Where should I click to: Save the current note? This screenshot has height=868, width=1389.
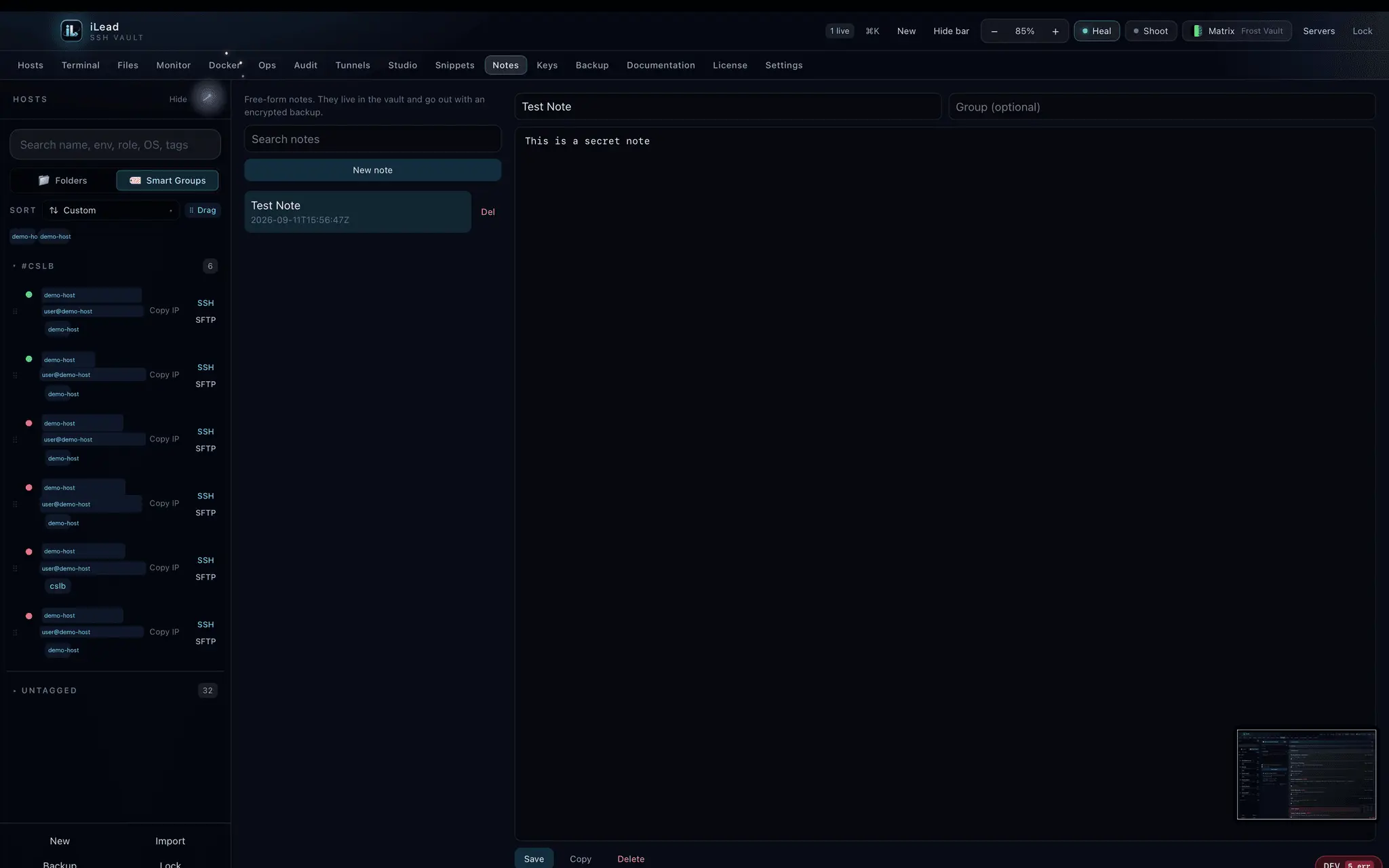tap(534, 859)
